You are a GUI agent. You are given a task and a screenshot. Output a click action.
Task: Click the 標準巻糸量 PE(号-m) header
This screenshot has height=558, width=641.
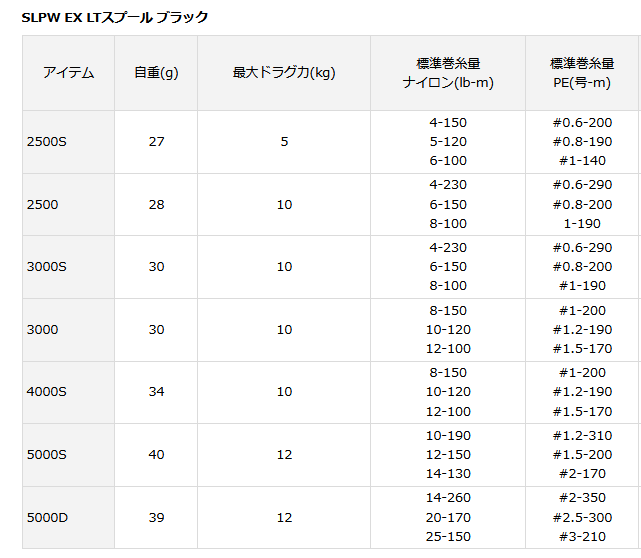pos(579,73)
